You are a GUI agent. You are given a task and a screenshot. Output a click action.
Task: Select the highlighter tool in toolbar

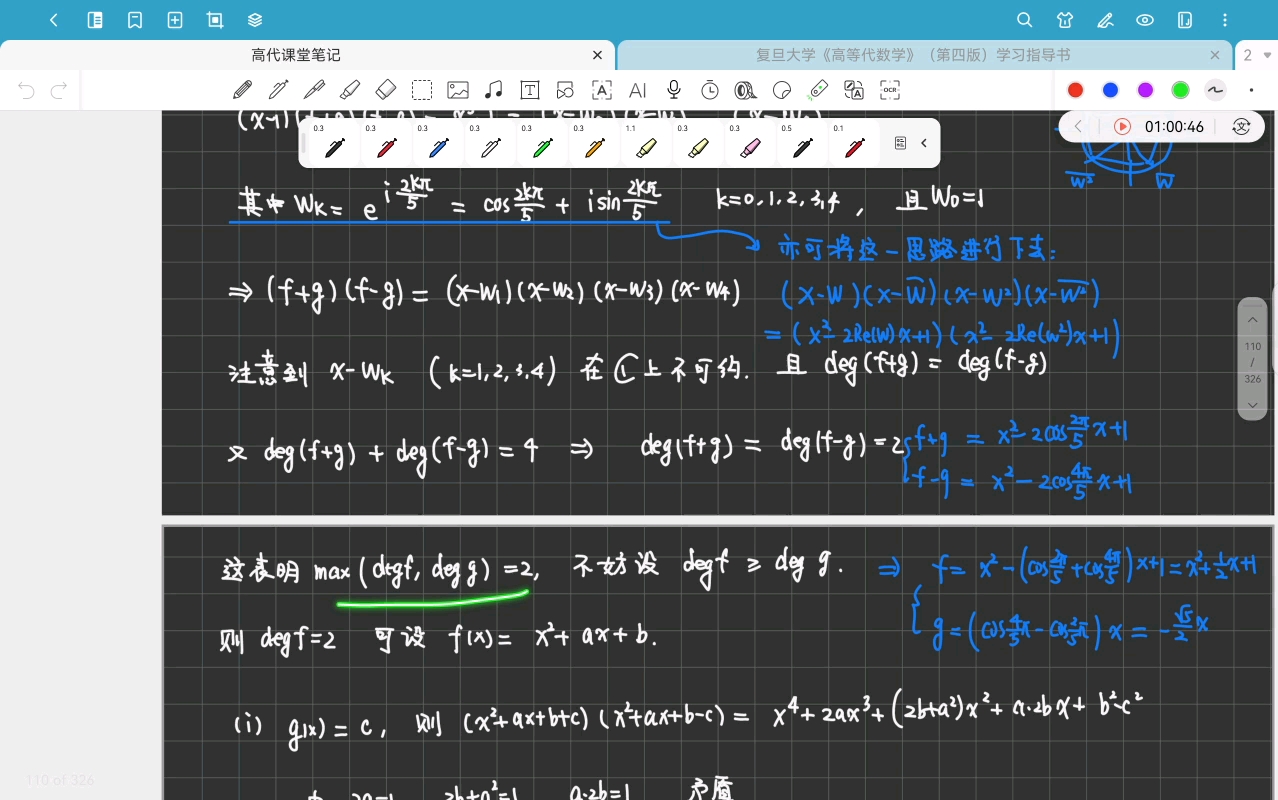coord(350,90)
